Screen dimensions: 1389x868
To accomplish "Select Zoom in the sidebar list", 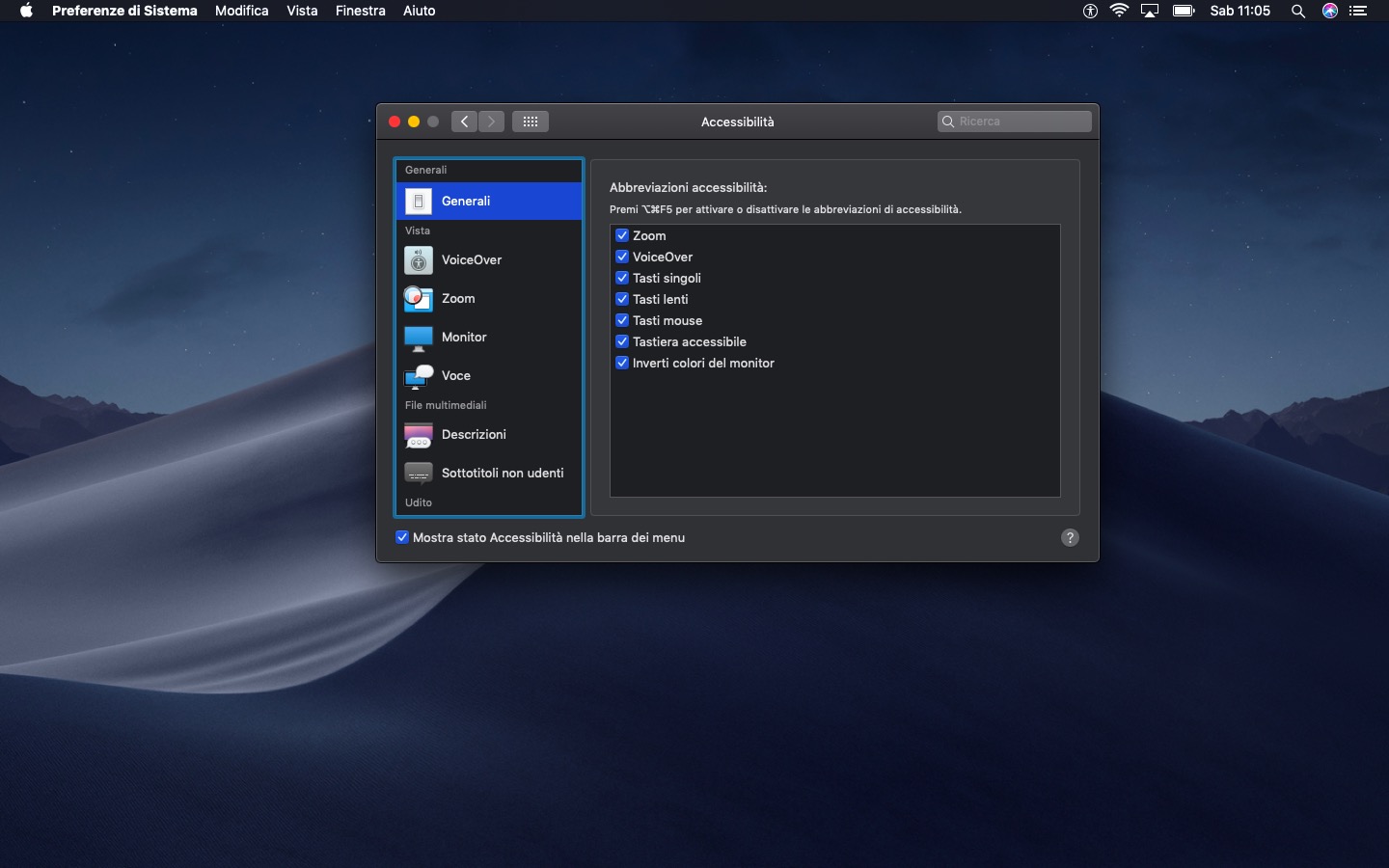I will pos(458,299).
